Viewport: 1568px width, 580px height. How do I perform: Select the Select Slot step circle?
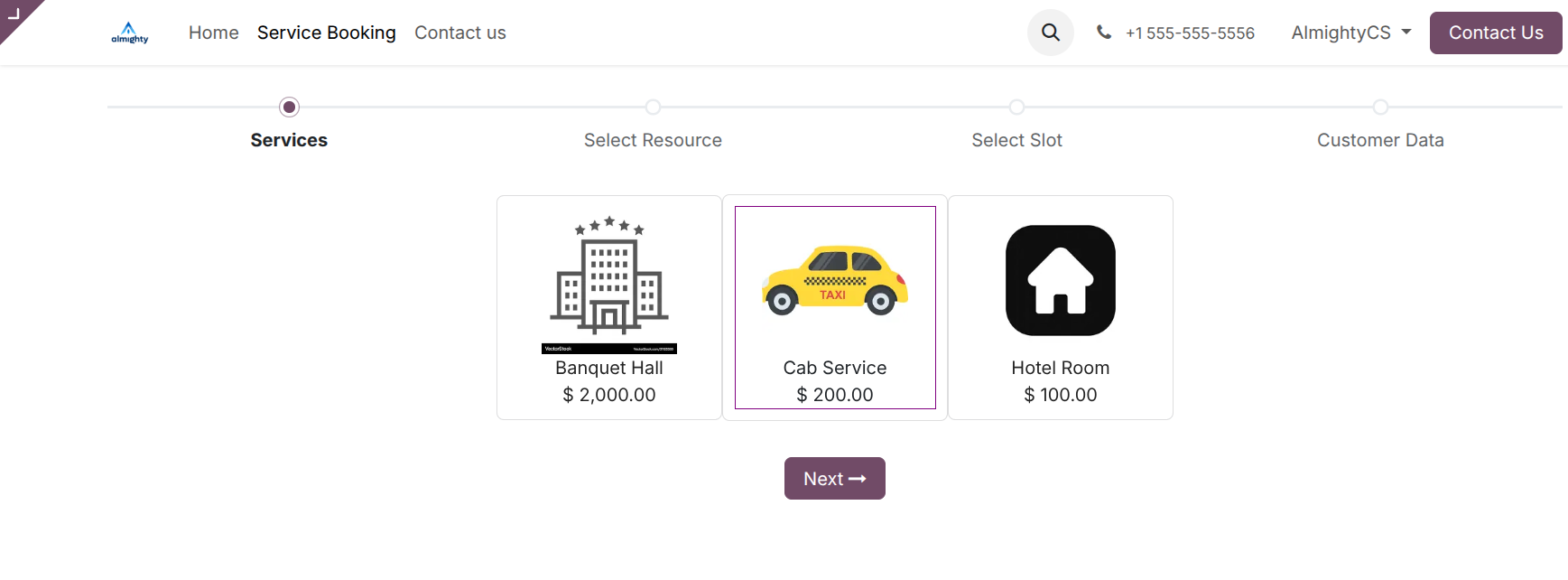1016,108
